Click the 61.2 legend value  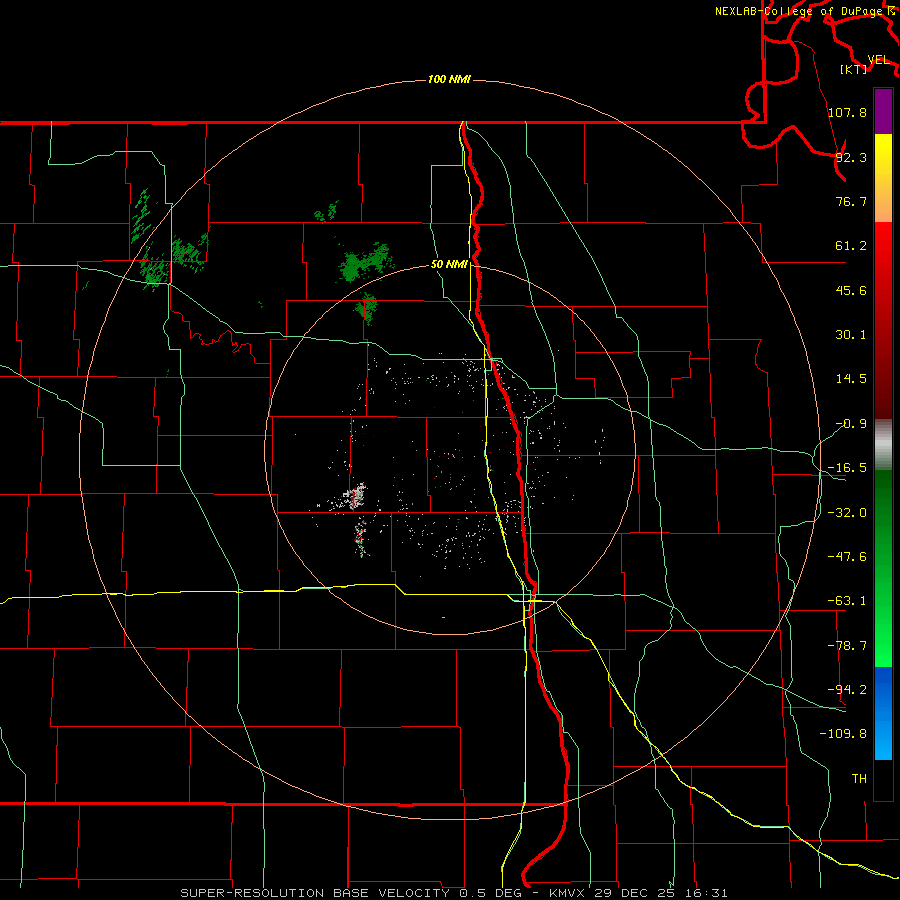pos(851,246)
